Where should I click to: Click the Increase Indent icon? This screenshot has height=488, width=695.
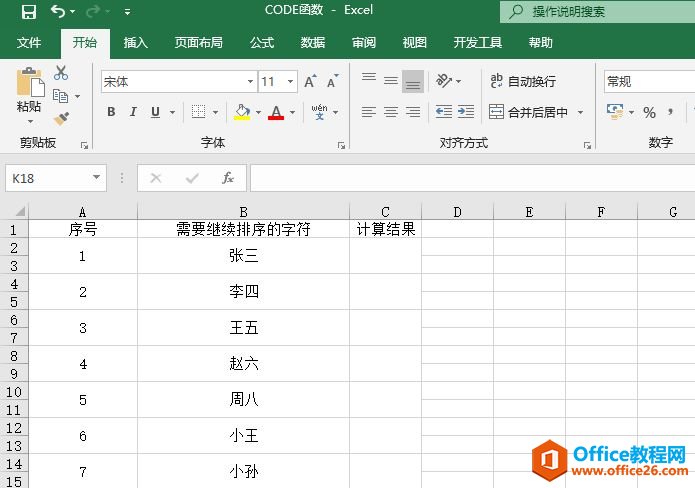click(468, 112)
